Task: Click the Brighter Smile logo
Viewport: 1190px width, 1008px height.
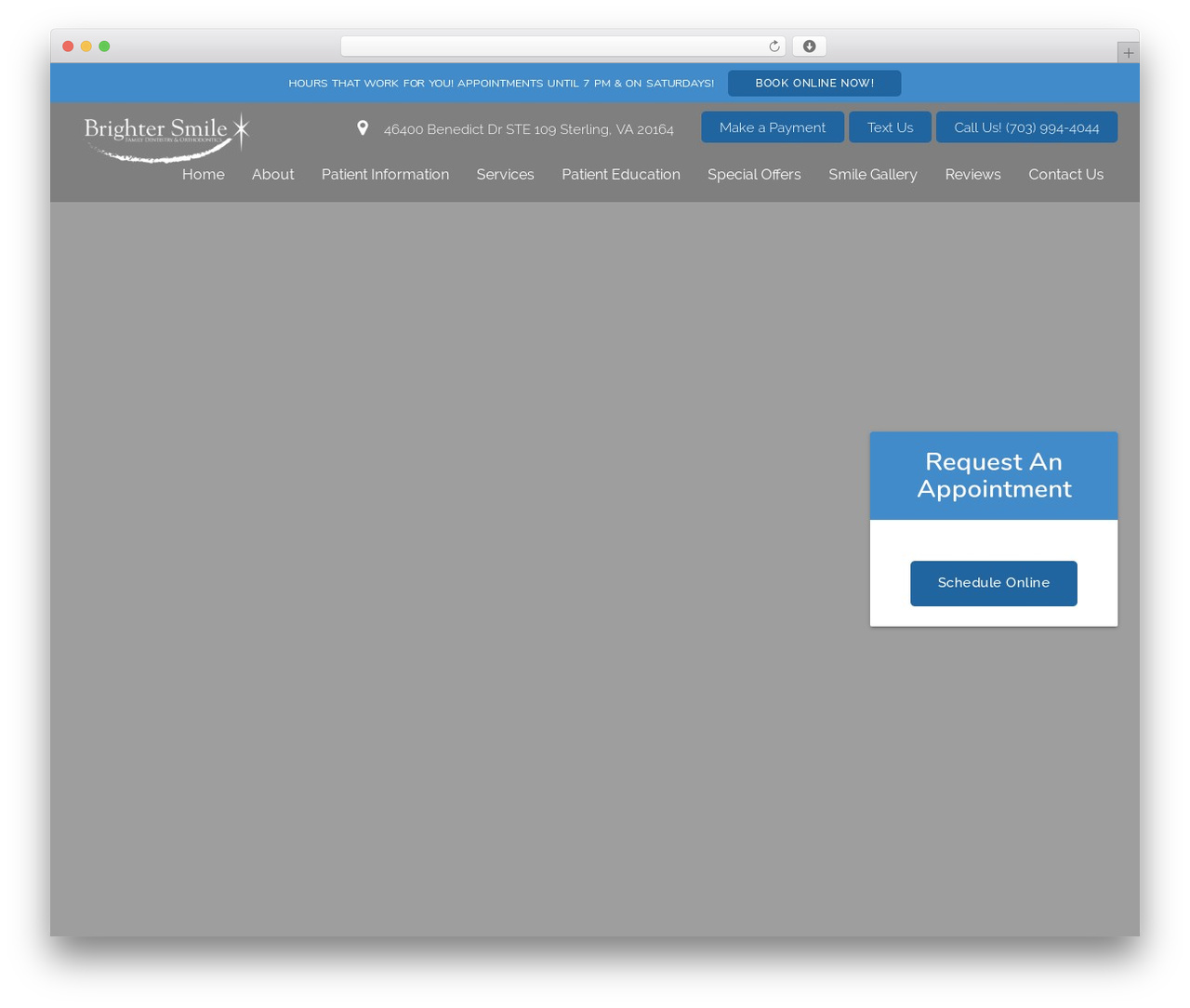Action: [167, 137]
